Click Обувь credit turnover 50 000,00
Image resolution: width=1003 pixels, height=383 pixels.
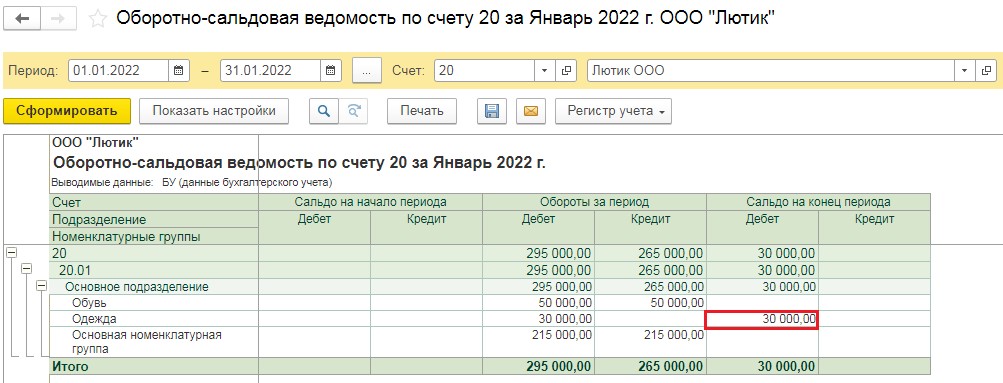[650, 302]
